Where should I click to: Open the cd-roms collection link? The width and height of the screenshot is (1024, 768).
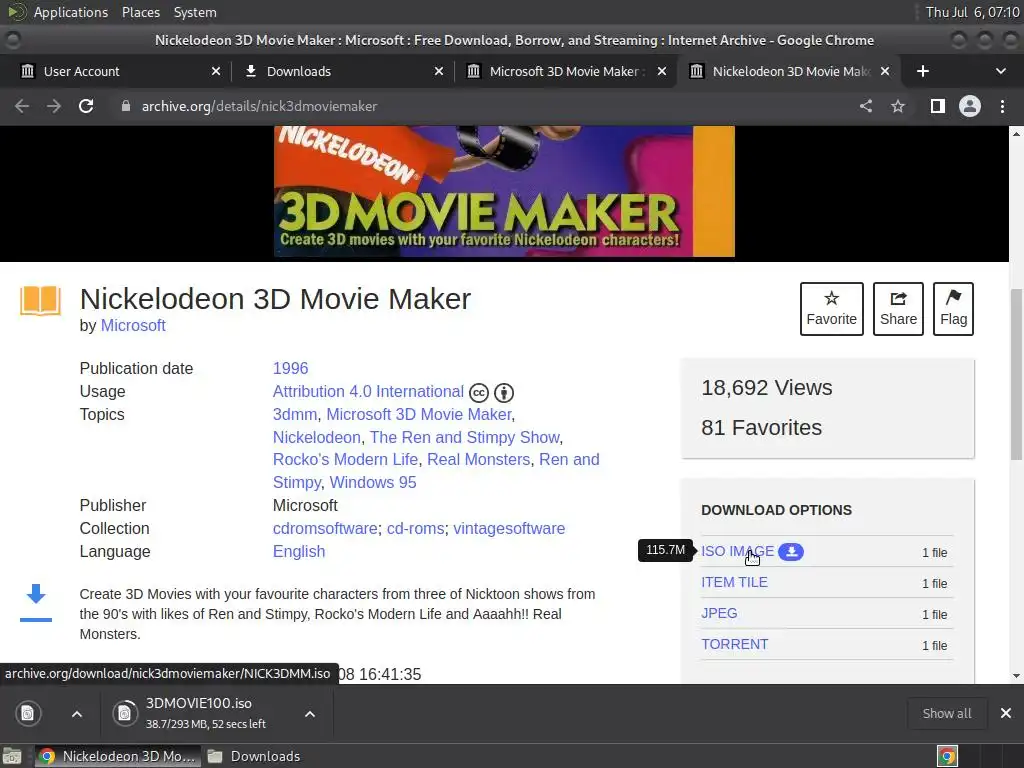pos(415,528)
